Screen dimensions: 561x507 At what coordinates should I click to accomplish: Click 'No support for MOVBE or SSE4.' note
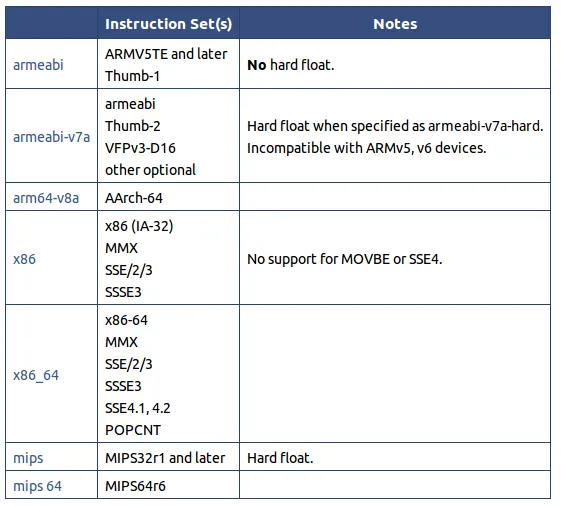pyautogui.click(x=345, y=259)
